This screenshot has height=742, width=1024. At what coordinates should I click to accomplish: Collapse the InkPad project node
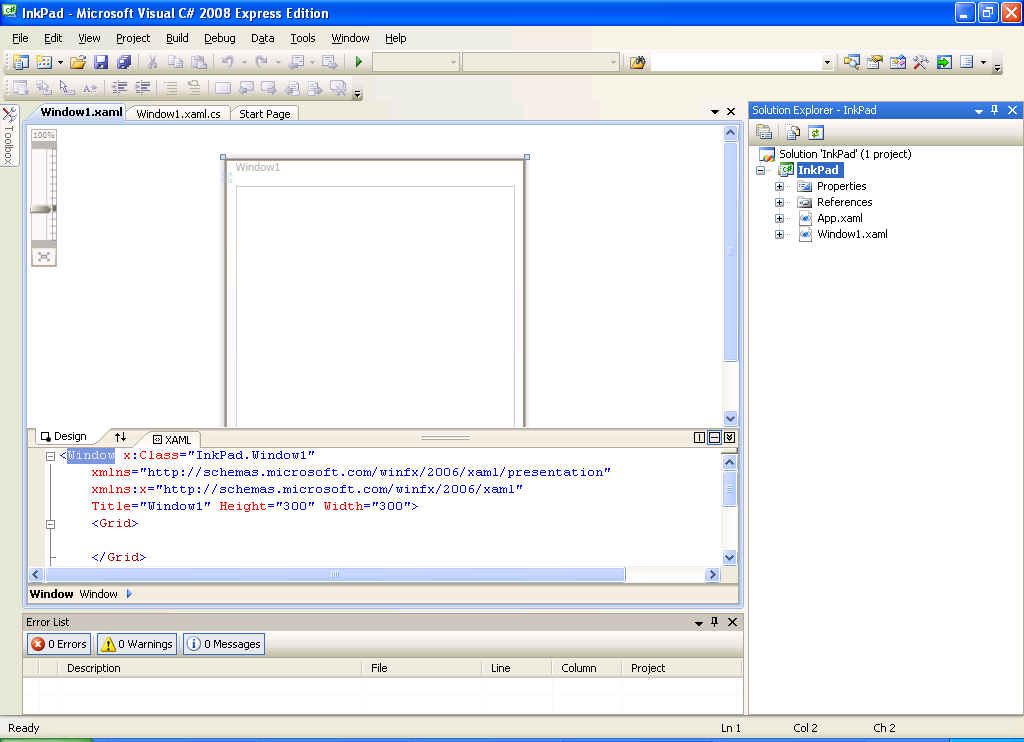[760, 170]
